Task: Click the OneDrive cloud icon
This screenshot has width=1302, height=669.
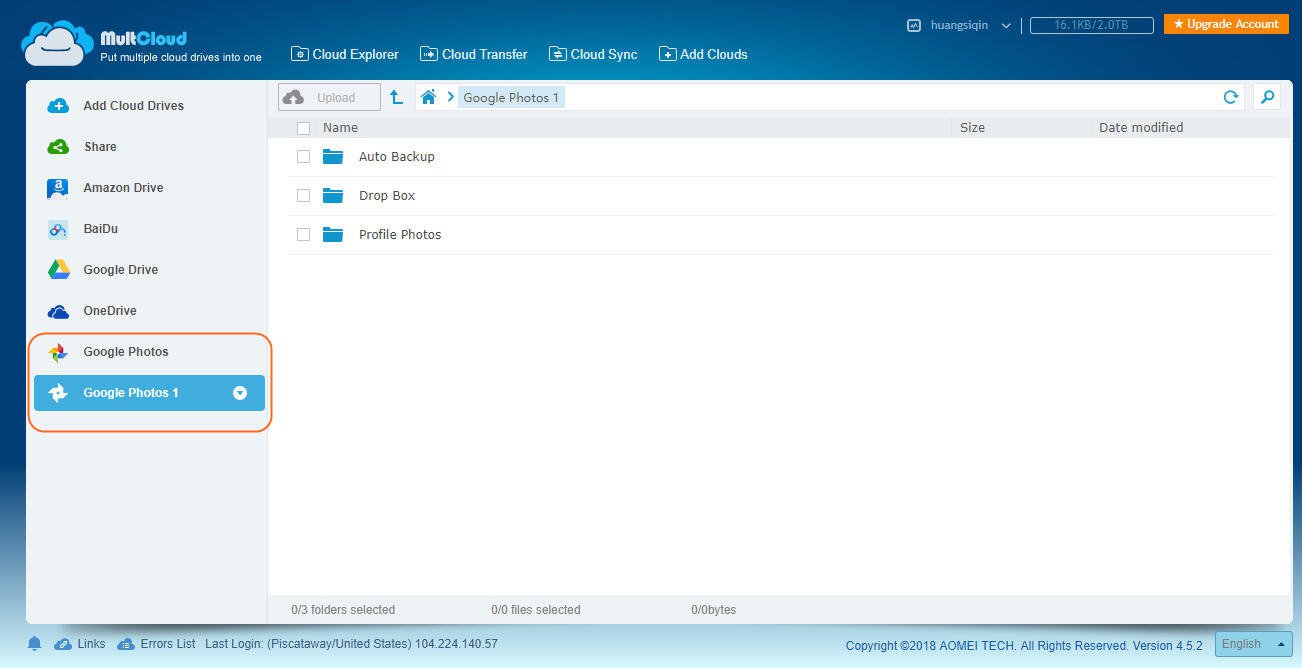Action: click(x=58, y=311)
